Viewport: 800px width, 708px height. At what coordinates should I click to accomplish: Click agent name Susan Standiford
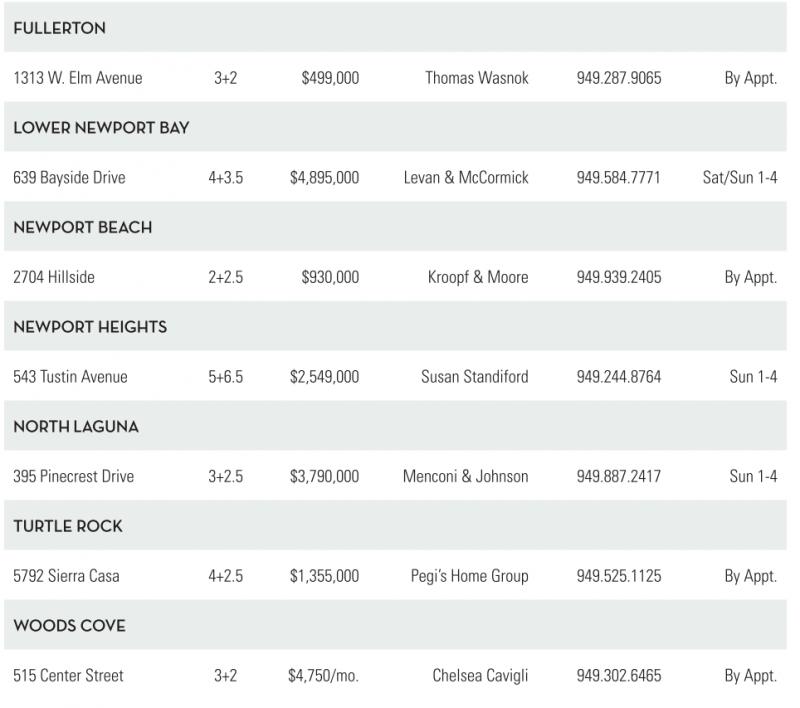[474, 377]
